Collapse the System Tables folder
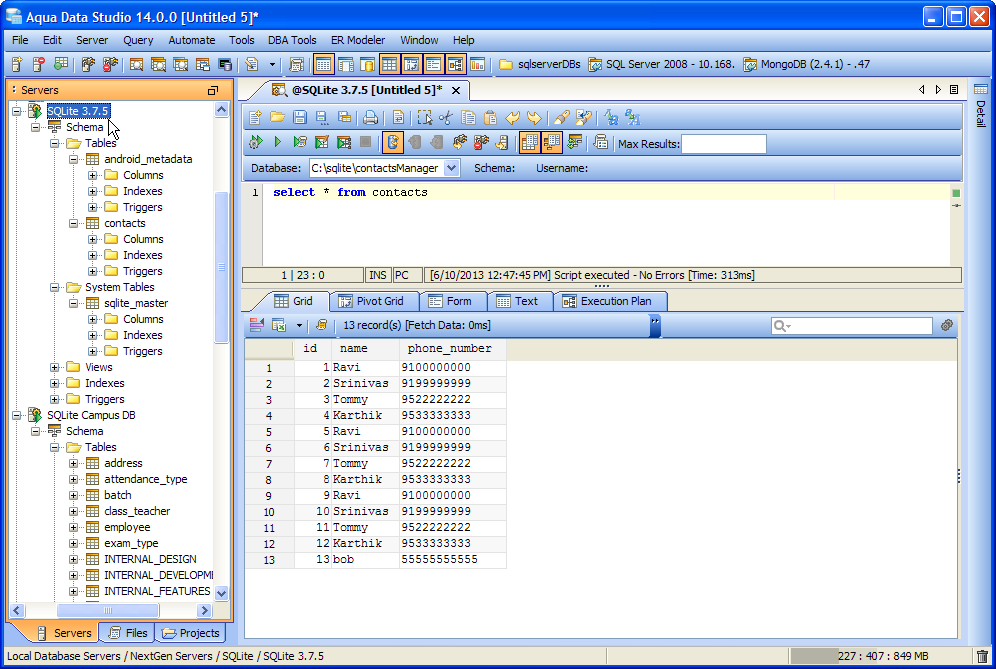The width and height of the screenshot is (996, 669). [x=55, y=287]
